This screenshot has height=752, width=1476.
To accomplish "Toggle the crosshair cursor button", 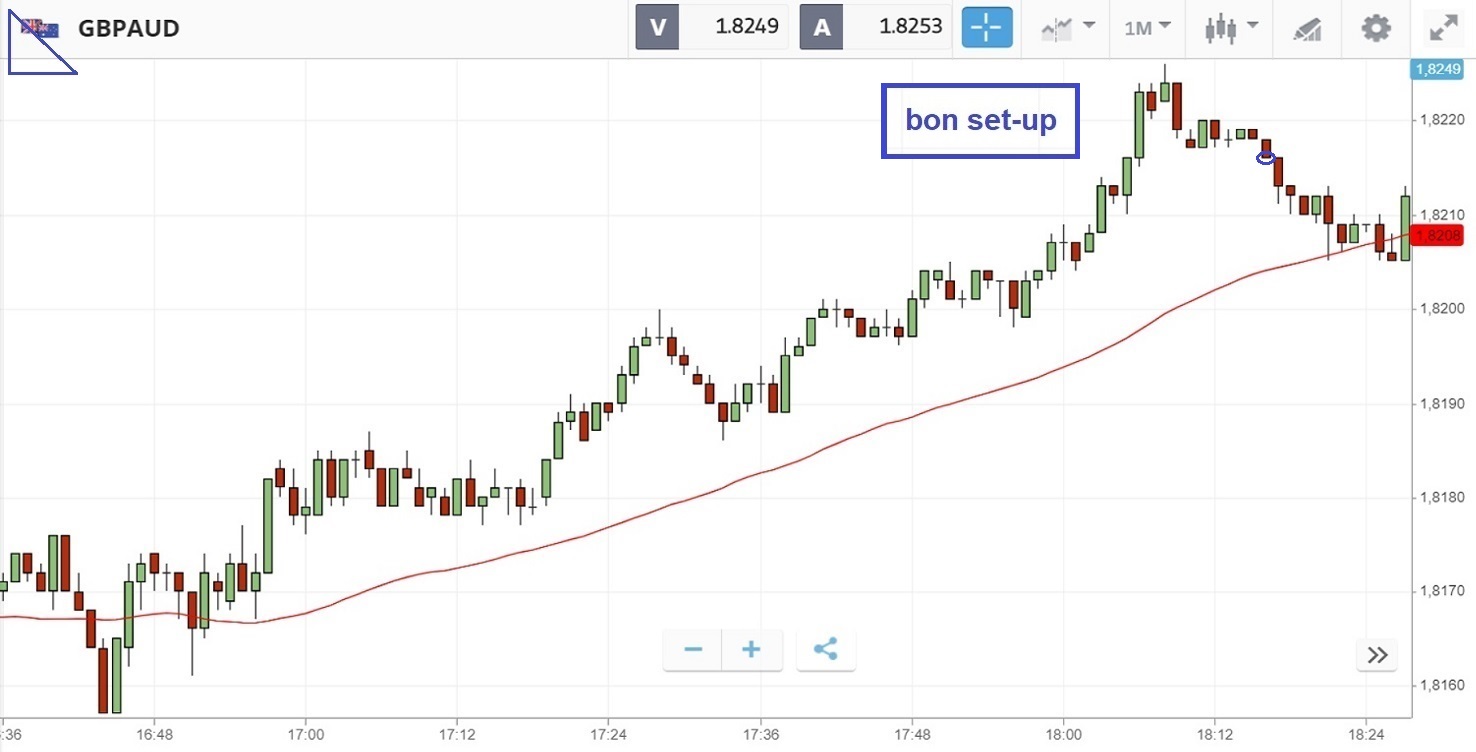I will pos(986,28).
